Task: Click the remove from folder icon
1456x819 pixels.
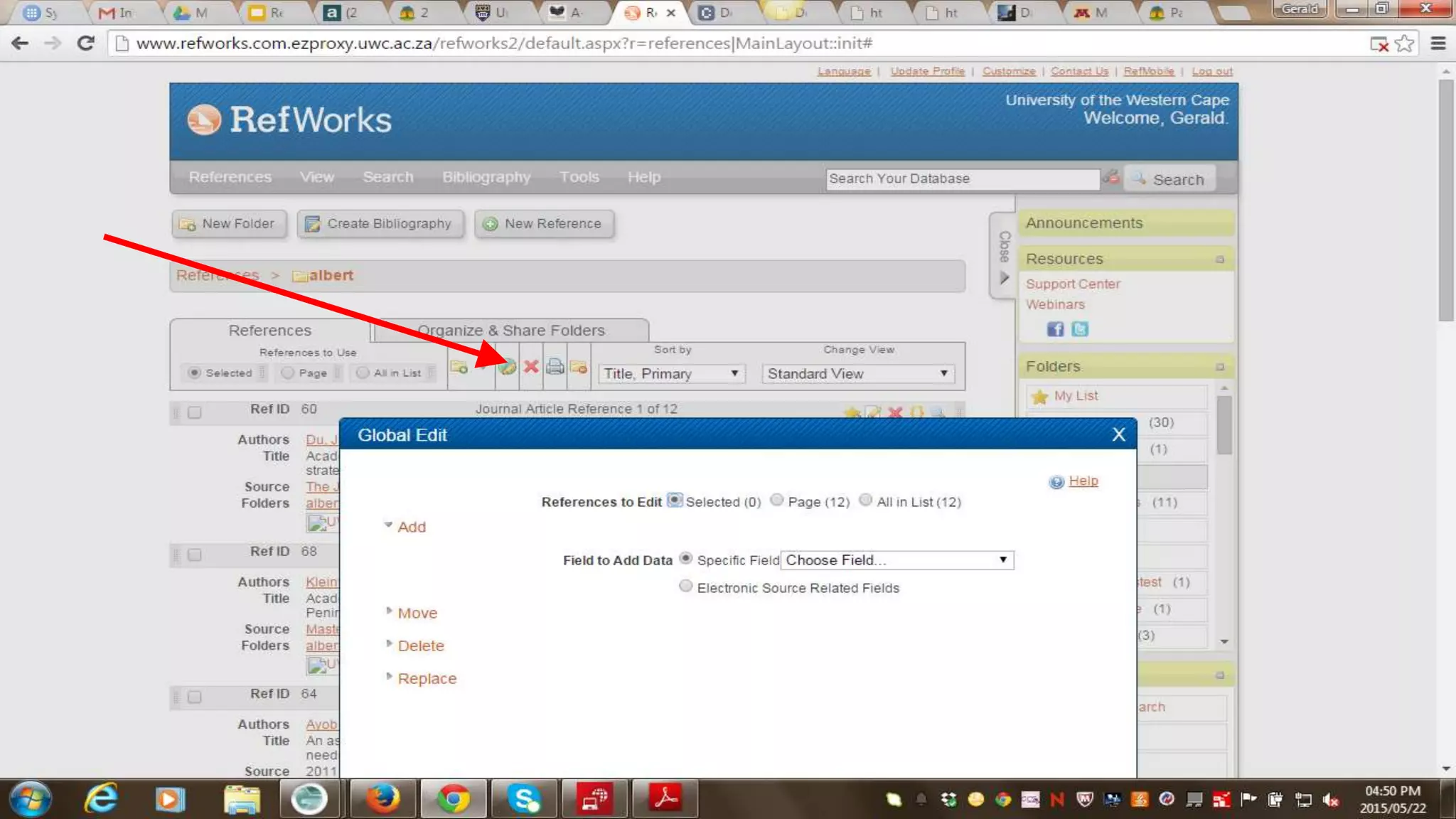Action: 579,367
